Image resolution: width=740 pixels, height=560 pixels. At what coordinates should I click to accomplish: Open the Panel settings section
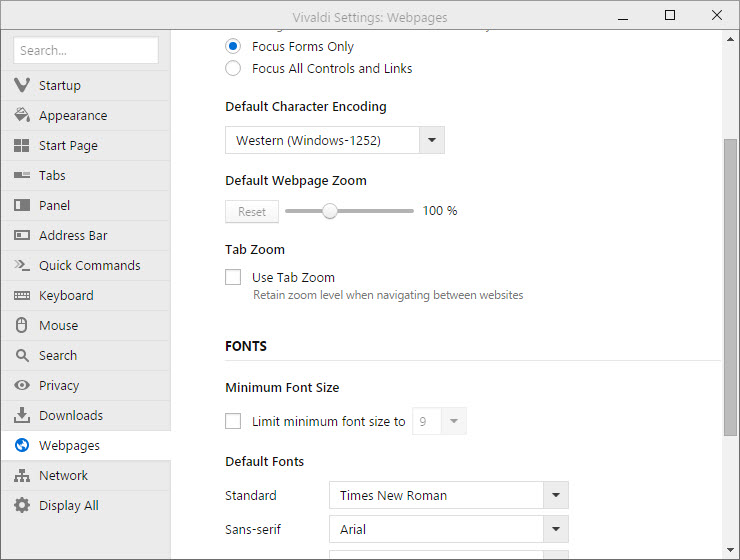(x=86, y=205)
